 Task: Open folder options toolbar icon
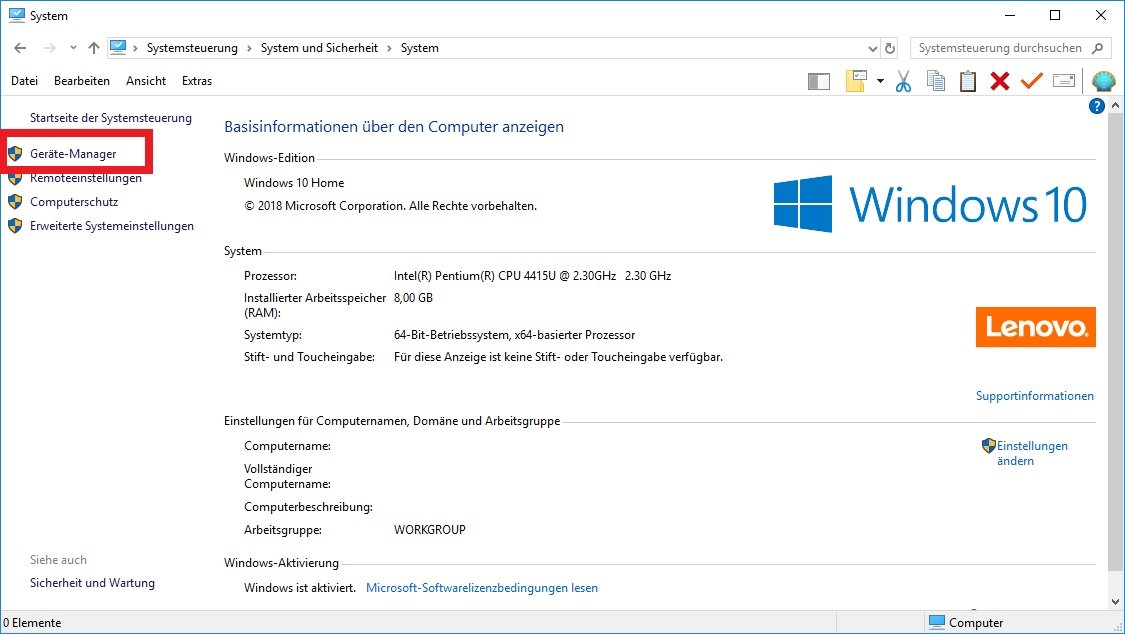click(x=857, y=81)
